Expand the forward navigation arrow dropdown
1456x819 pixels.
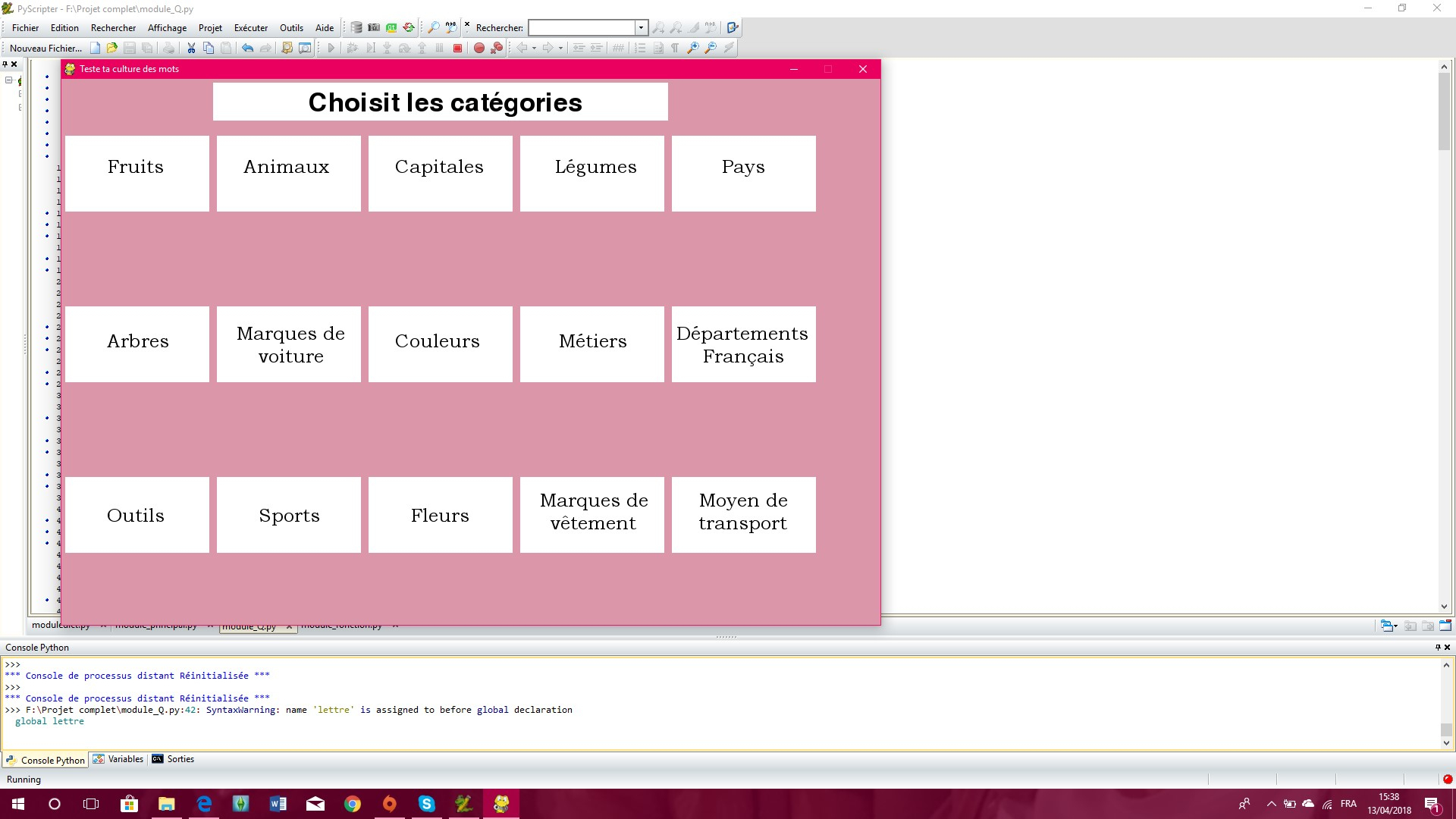click(560, 48)
